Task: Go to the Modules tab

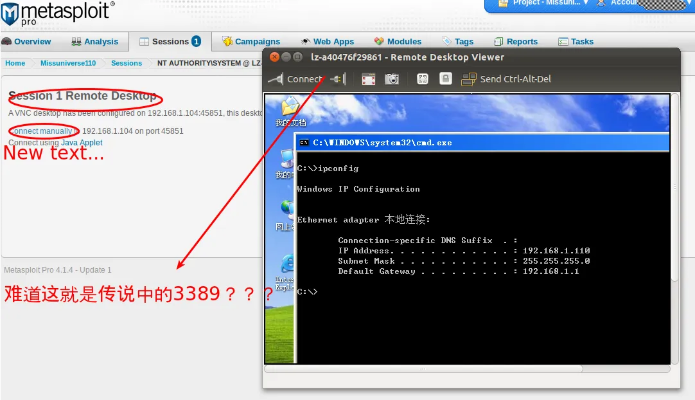Action: [x=398, y=42]
